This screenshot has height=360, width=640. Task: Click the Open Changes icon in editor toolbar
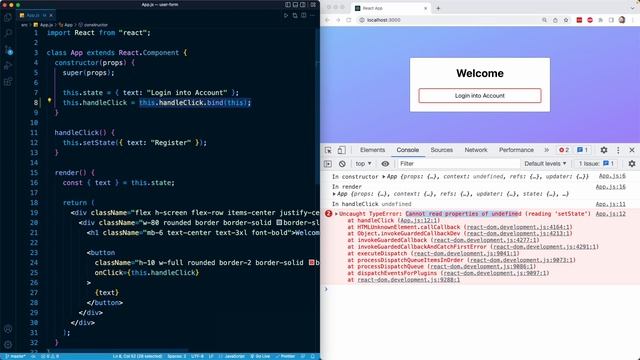295,16
